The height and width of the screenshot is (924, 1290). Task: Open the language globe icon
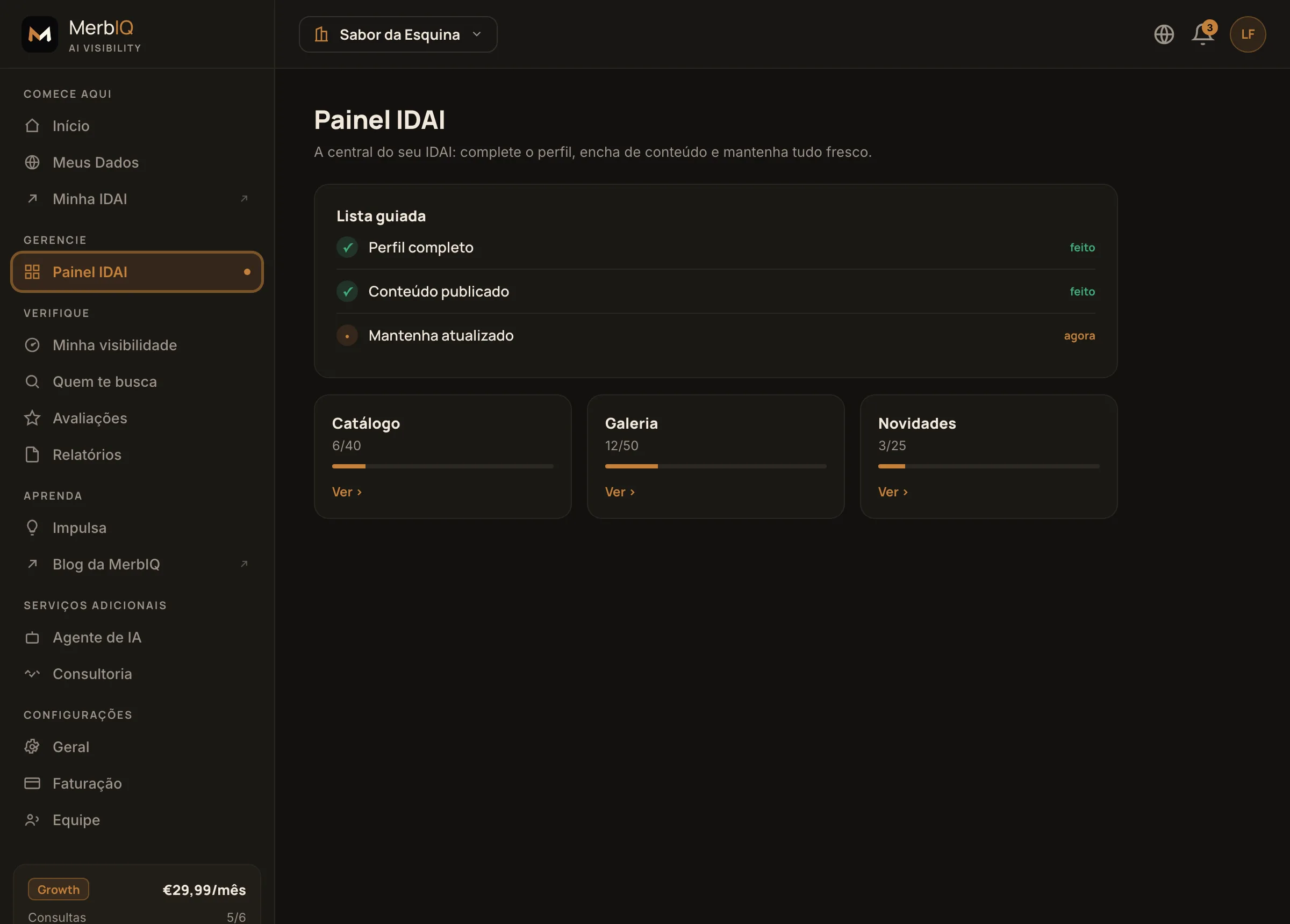pos(1164,34)
